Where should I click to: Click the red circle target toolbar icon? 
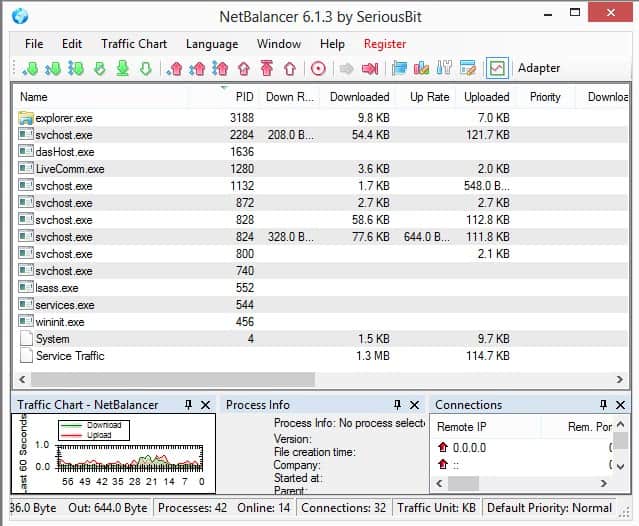tap(318, 68)
